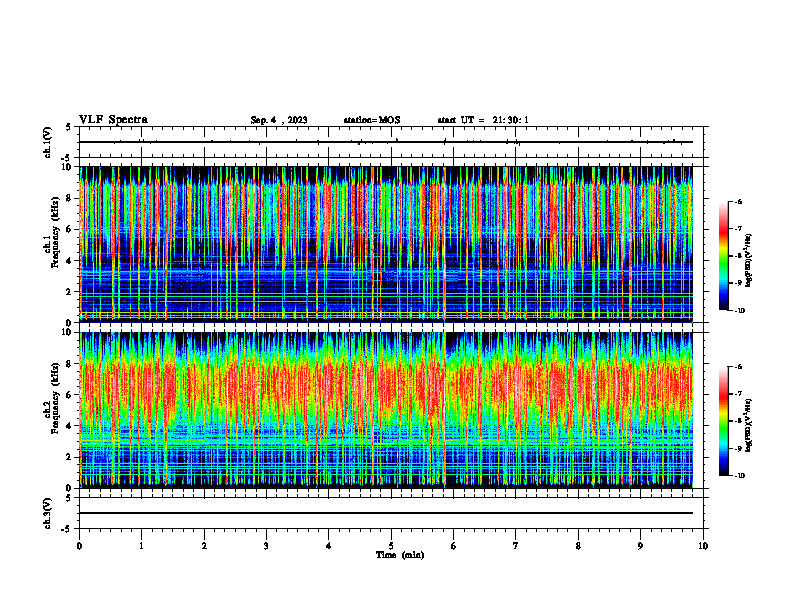Click the ch.1 spectrogram panel

point(386,244)
